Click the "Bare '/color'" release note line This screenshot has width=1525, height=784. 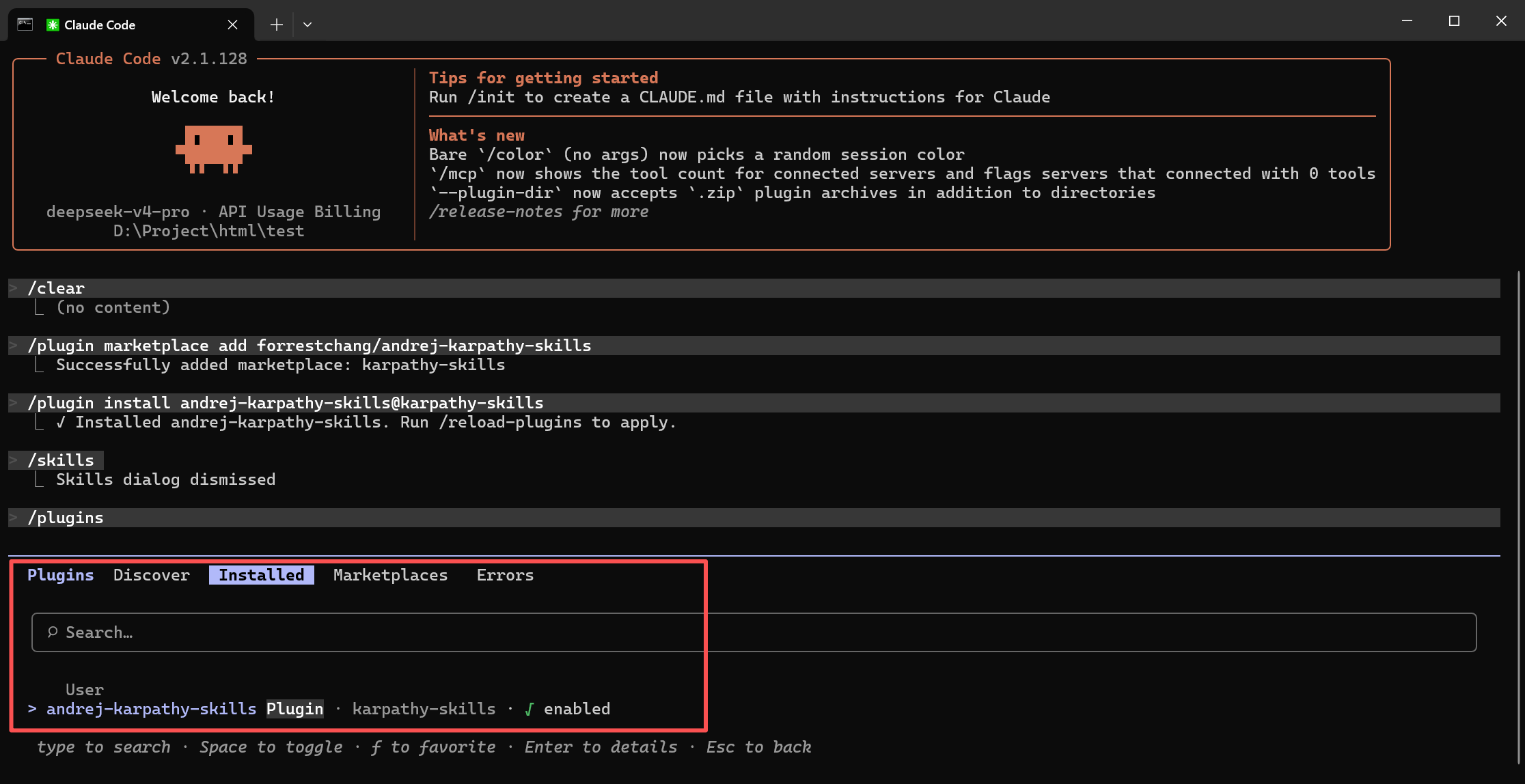click(697, 154)
